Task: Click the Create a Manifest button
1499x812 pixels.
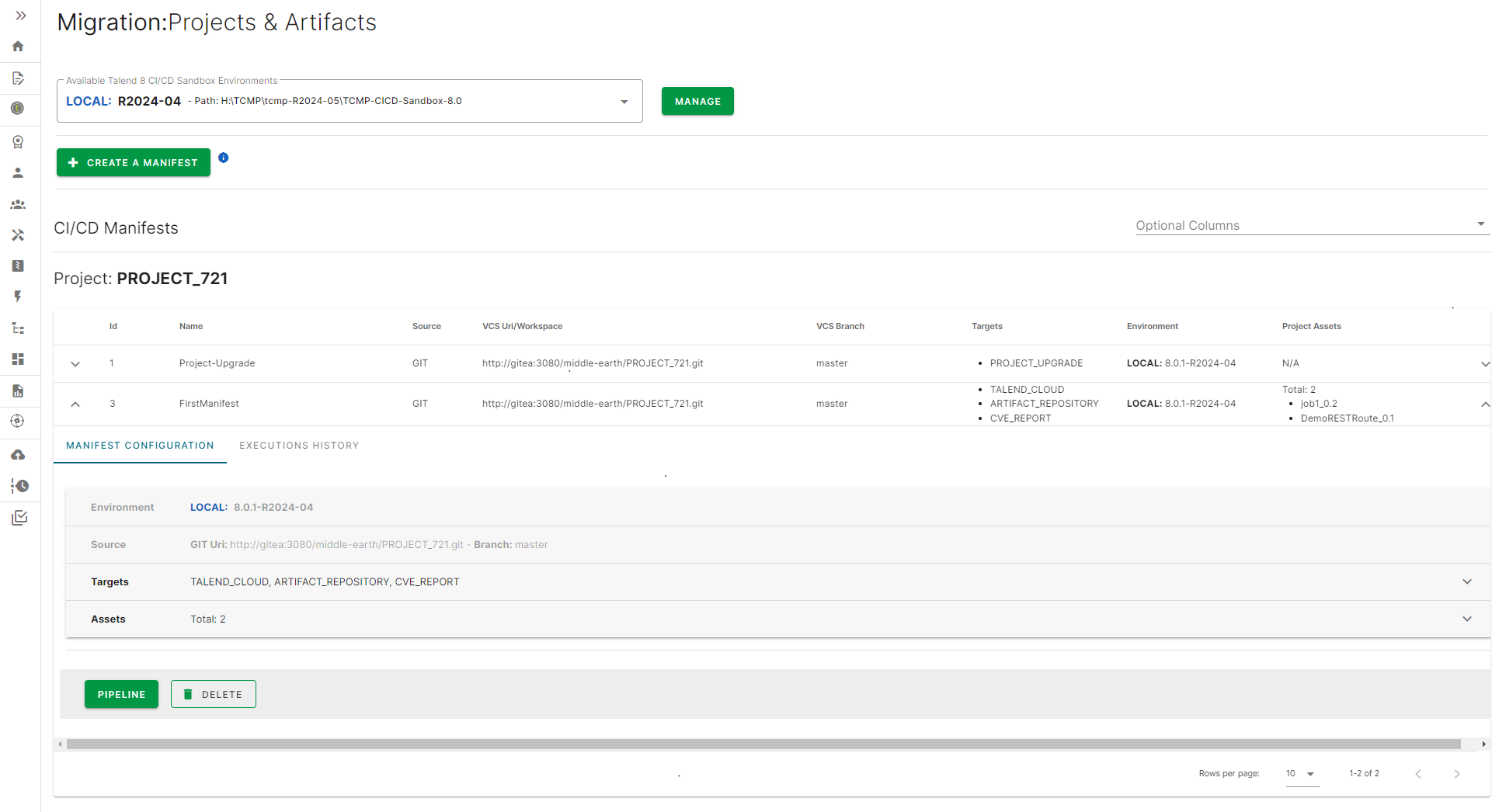Action: point(133,162)
